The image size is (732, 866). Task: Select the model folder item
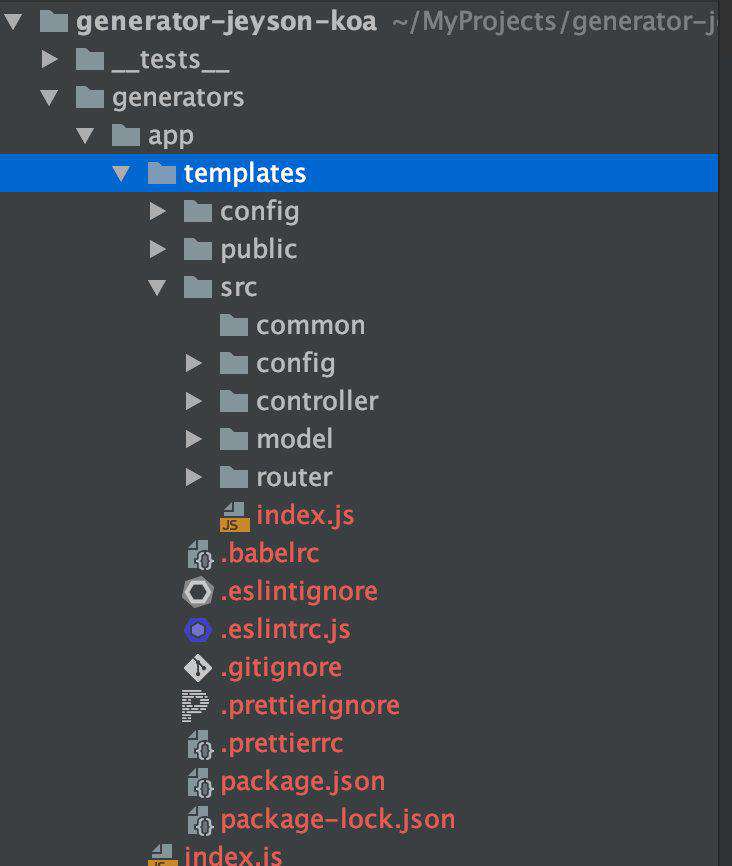pyautogui.click(x=276, y=439)
